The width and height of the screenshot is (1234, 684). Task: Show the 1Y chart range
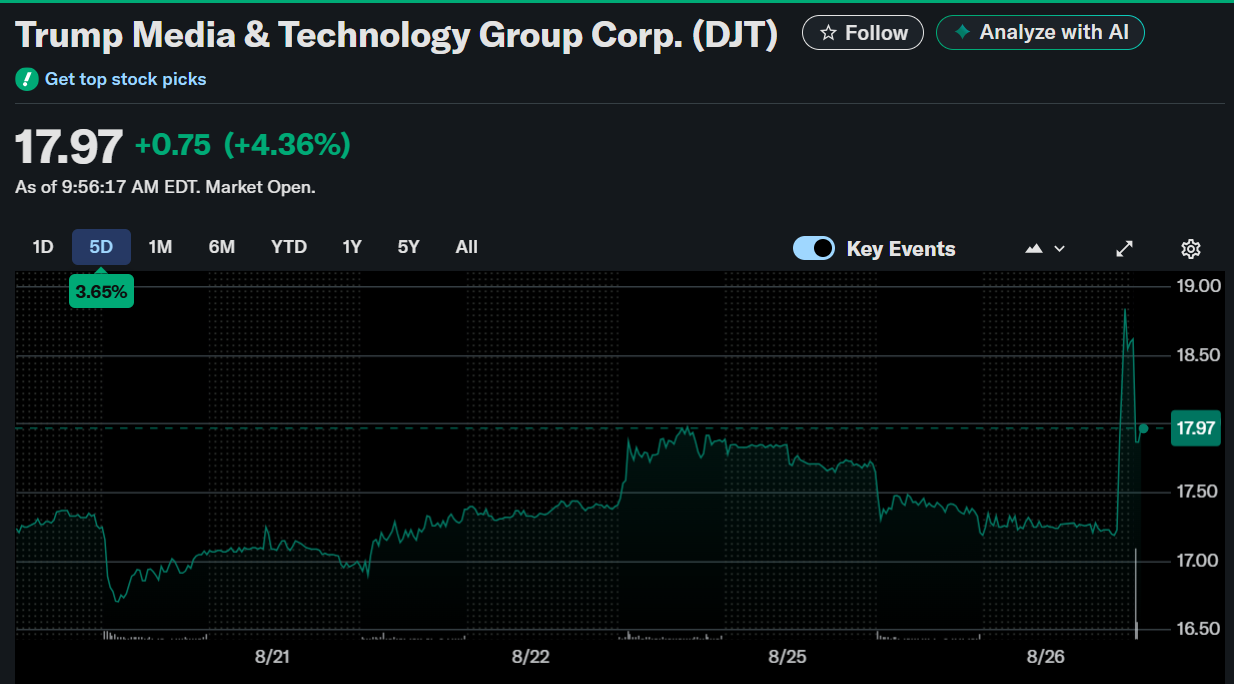(x=352, y=247)
